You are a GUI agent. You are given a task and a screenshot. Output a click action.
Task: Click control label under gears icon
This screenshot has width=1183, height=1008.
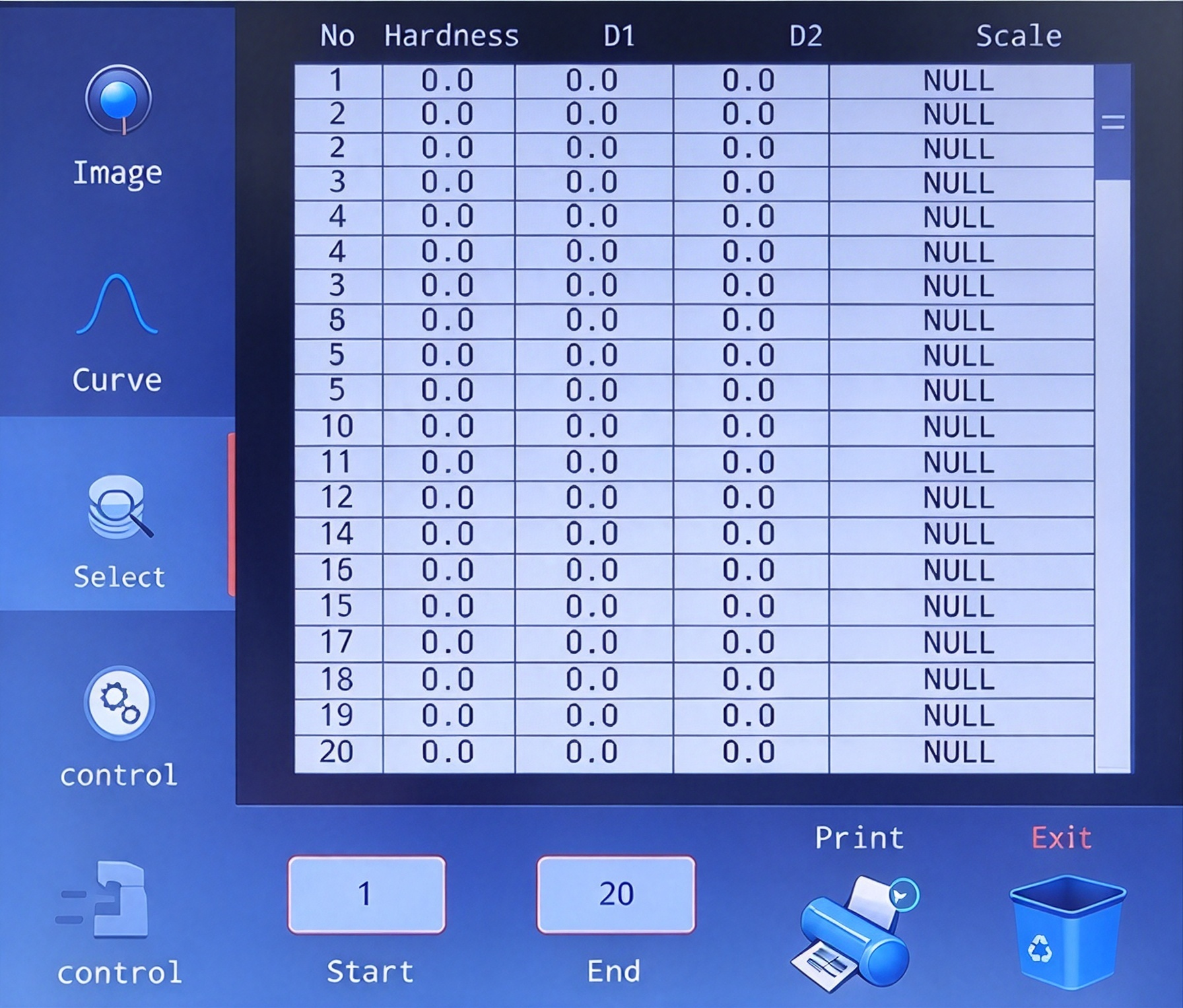(x=119, y=775)
